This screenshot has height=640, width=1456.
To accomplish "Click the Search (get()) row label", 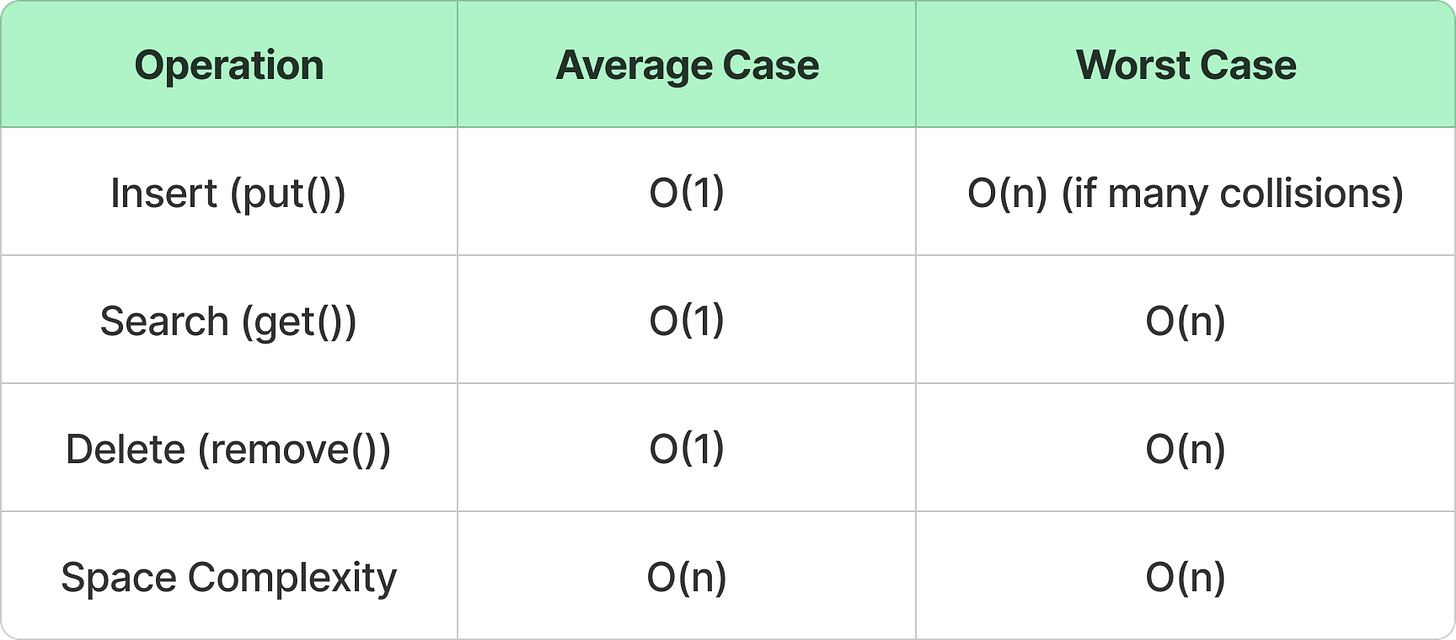I will (228, 321).
